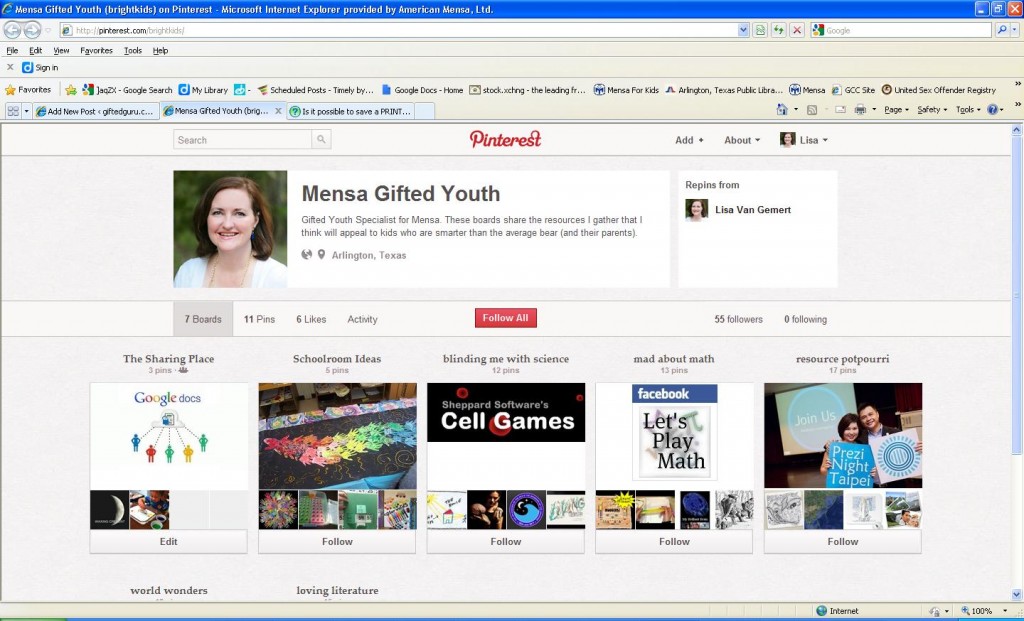This screenshot has height=621, width=1024.
Task: Open the About dropdown in the Pinterest header
Action: pyautogui.click(x=742, y=140)
